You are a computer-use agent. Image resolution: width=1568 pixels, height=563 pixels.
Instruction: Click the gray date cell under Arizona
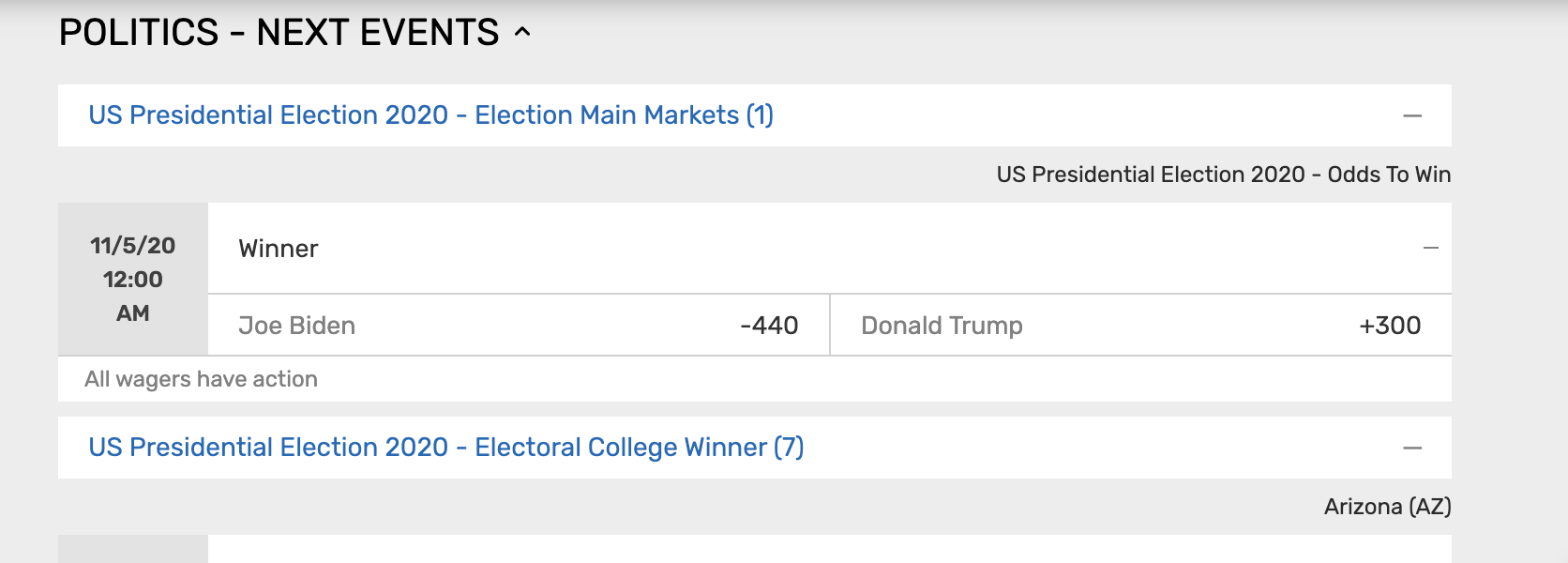[x=133, y=550]
